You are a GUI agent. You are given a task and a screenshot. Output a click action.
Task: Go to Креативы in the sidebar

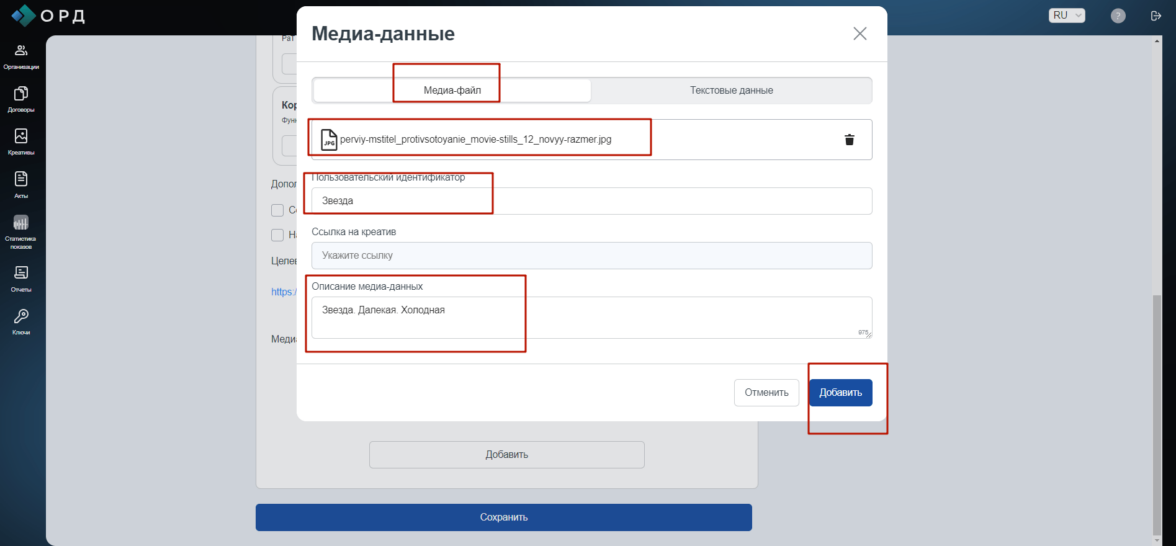click(21, 142)
